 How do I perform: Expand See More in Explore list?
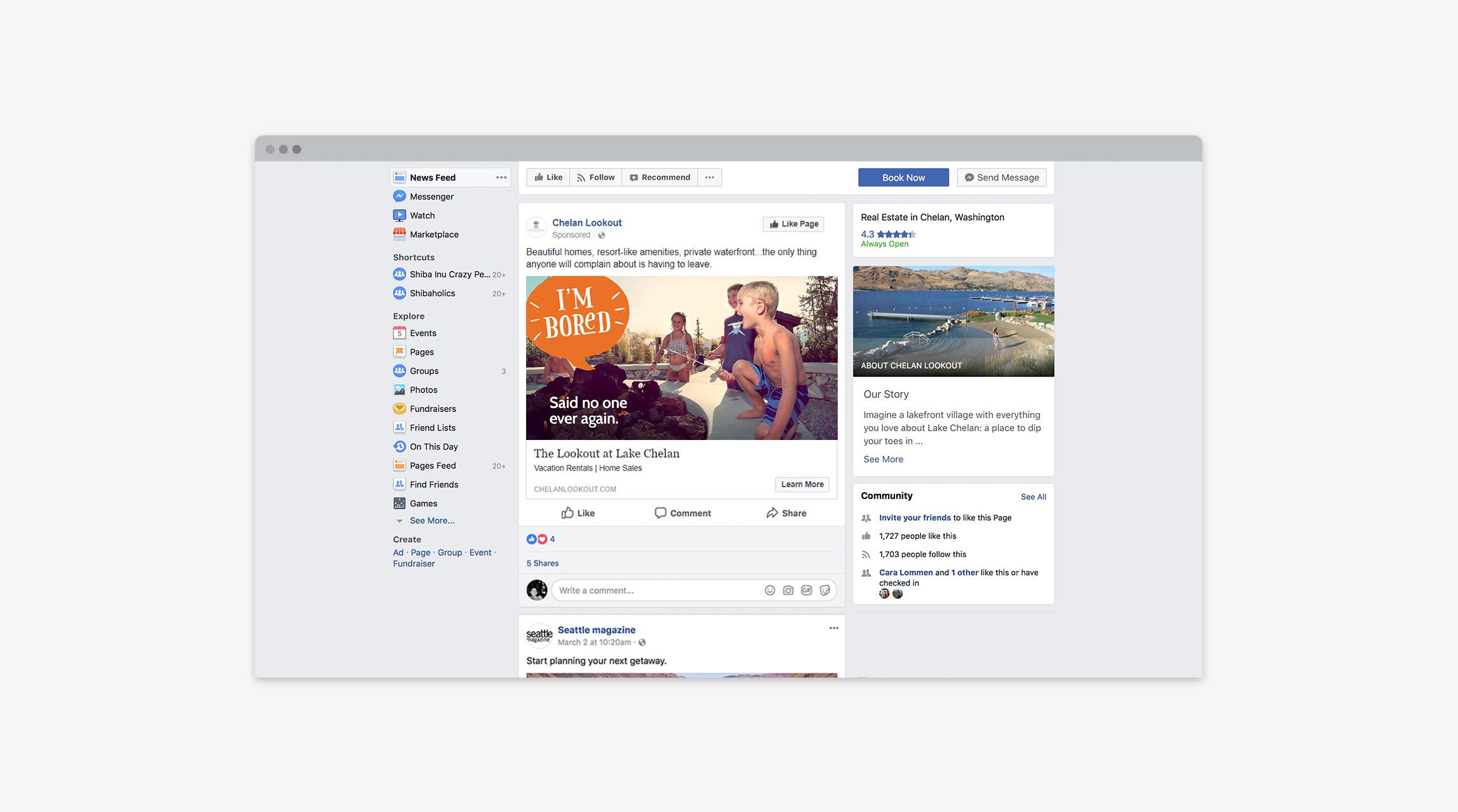click(x=431, y=521)
